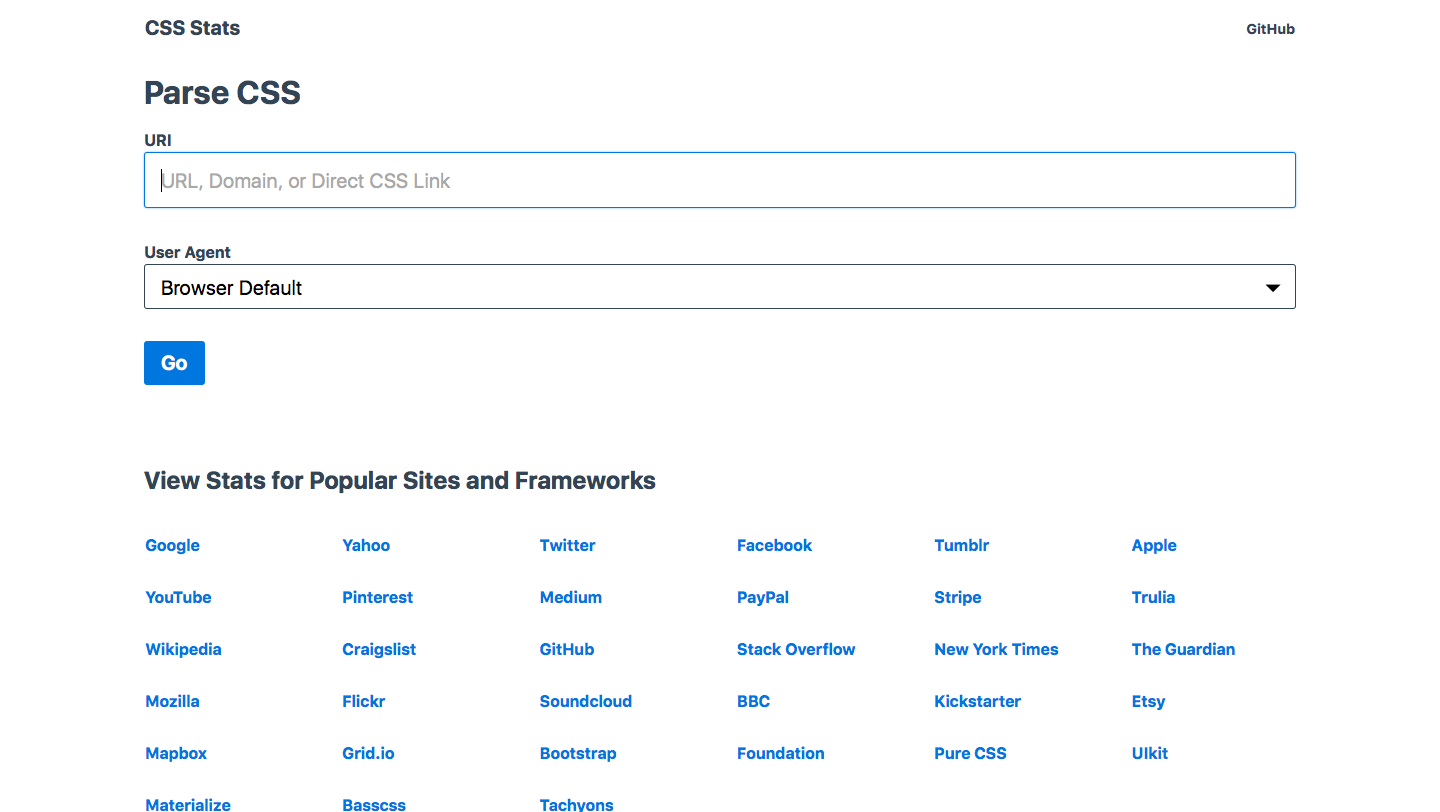View stats for Tumblr
The width and height of the screenshot is (1440, 812).
[x=962, y=545]
